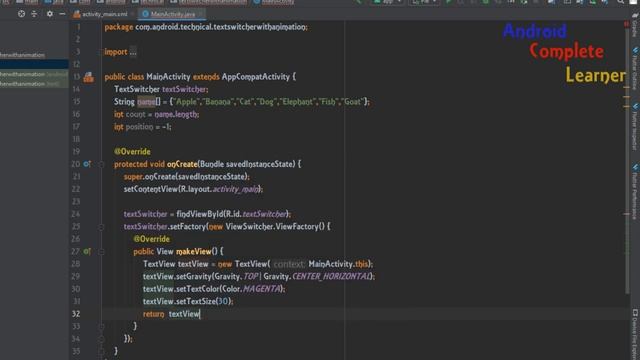This screenshot has height=360, width=640.
Task: Click the override gutter marker beside onCreate
Action: pos(87,164)
